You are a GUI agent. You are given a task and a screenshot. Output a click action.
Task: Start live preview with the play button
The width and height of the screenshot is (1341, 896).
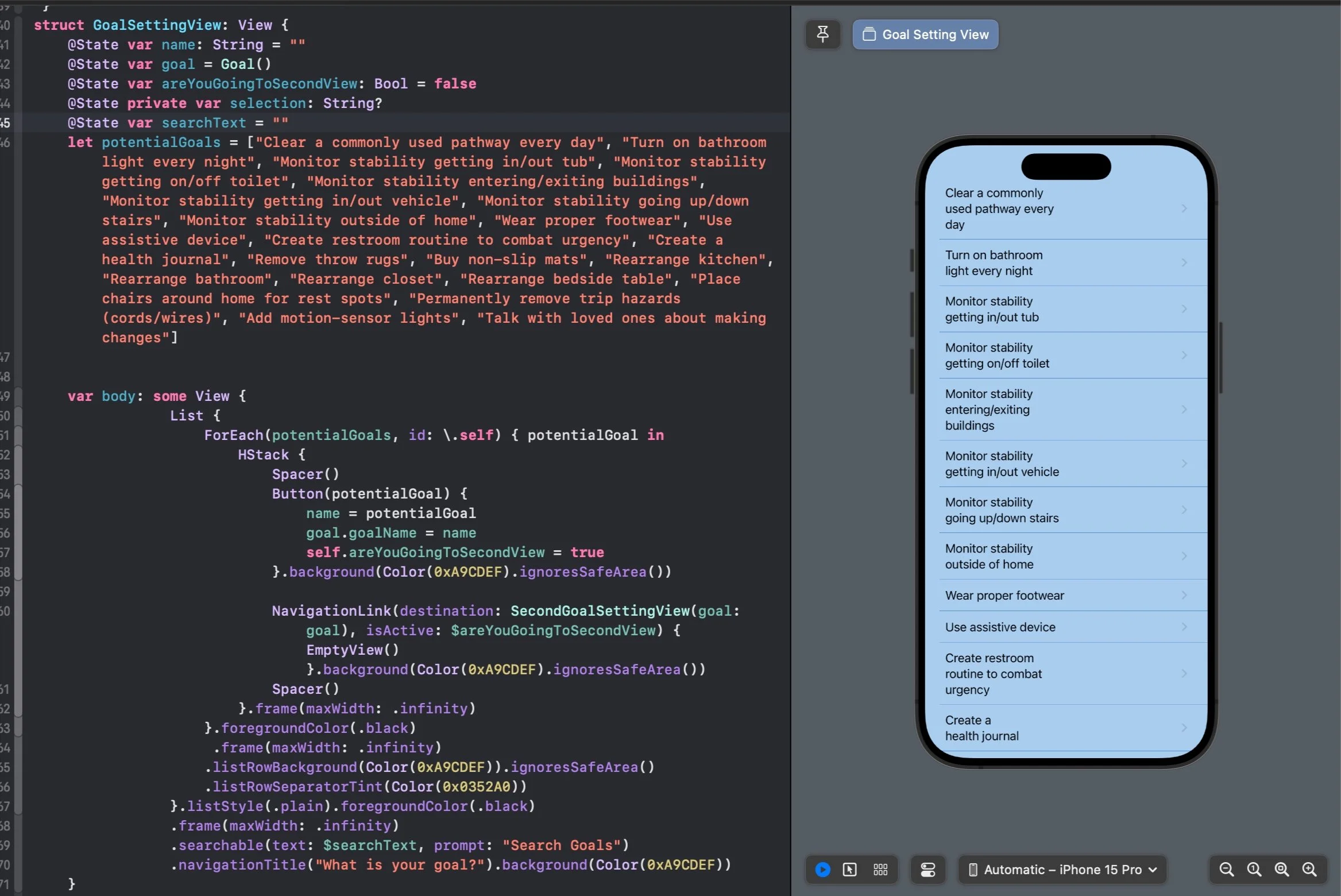pyautogui.click(x=822, y=870)
